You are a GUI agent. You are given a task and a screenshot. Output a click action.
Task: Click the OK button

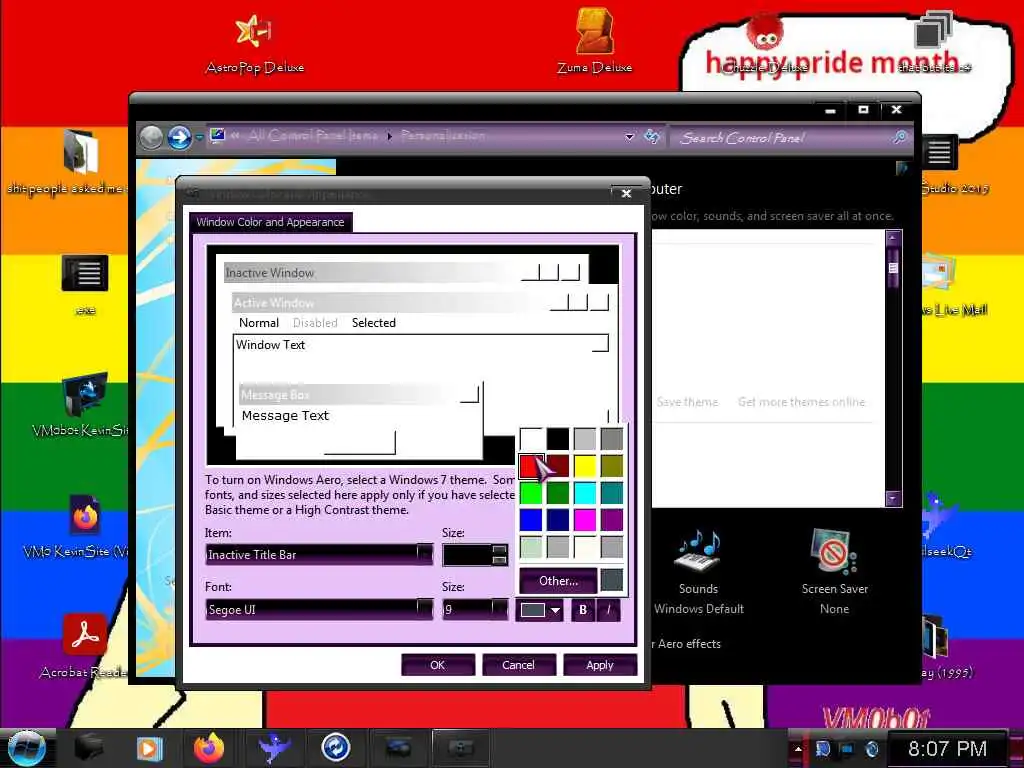pos(438,665)
